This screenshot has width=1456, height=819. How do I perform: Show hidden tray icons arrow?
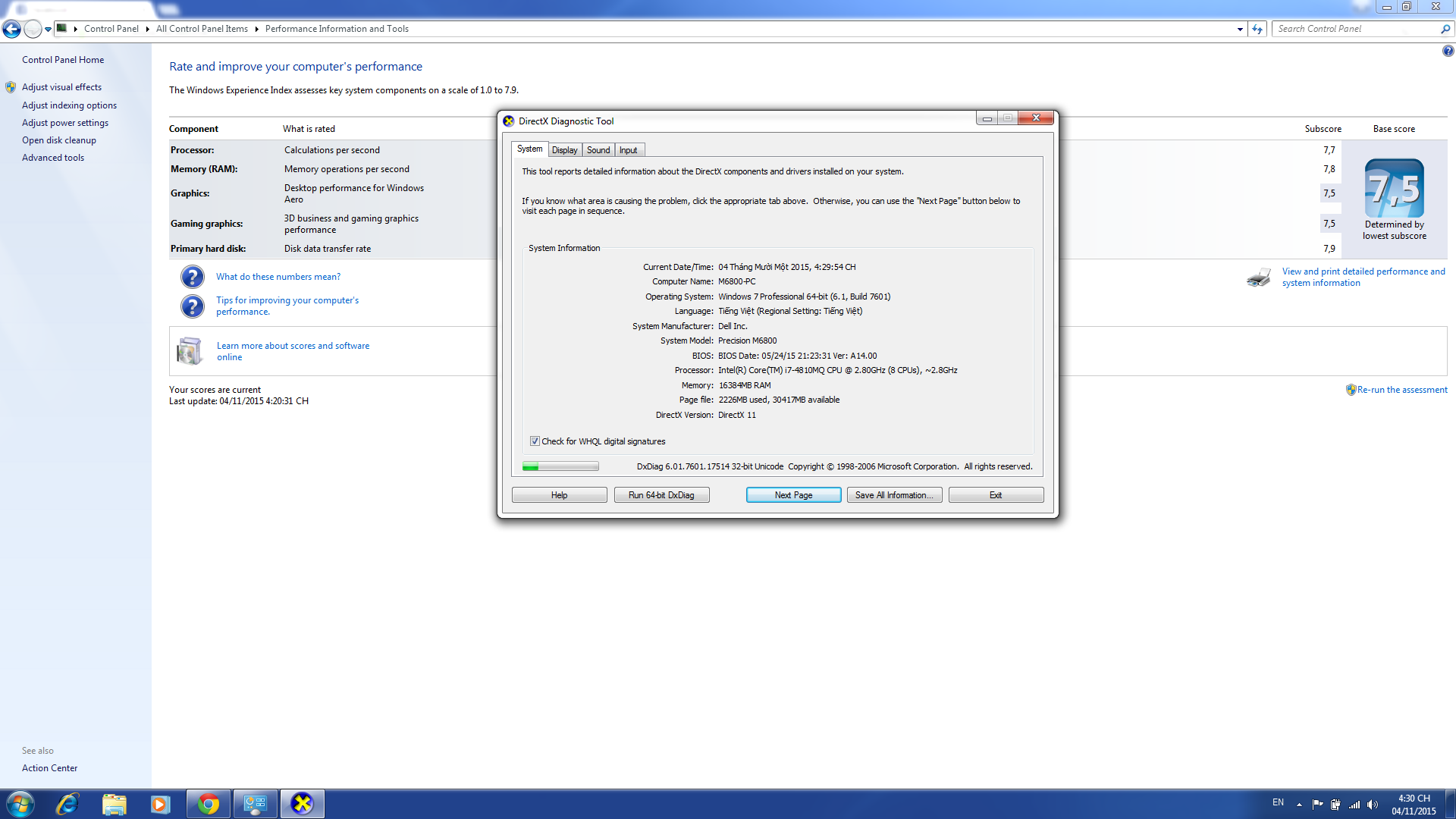coord(1299,805)
